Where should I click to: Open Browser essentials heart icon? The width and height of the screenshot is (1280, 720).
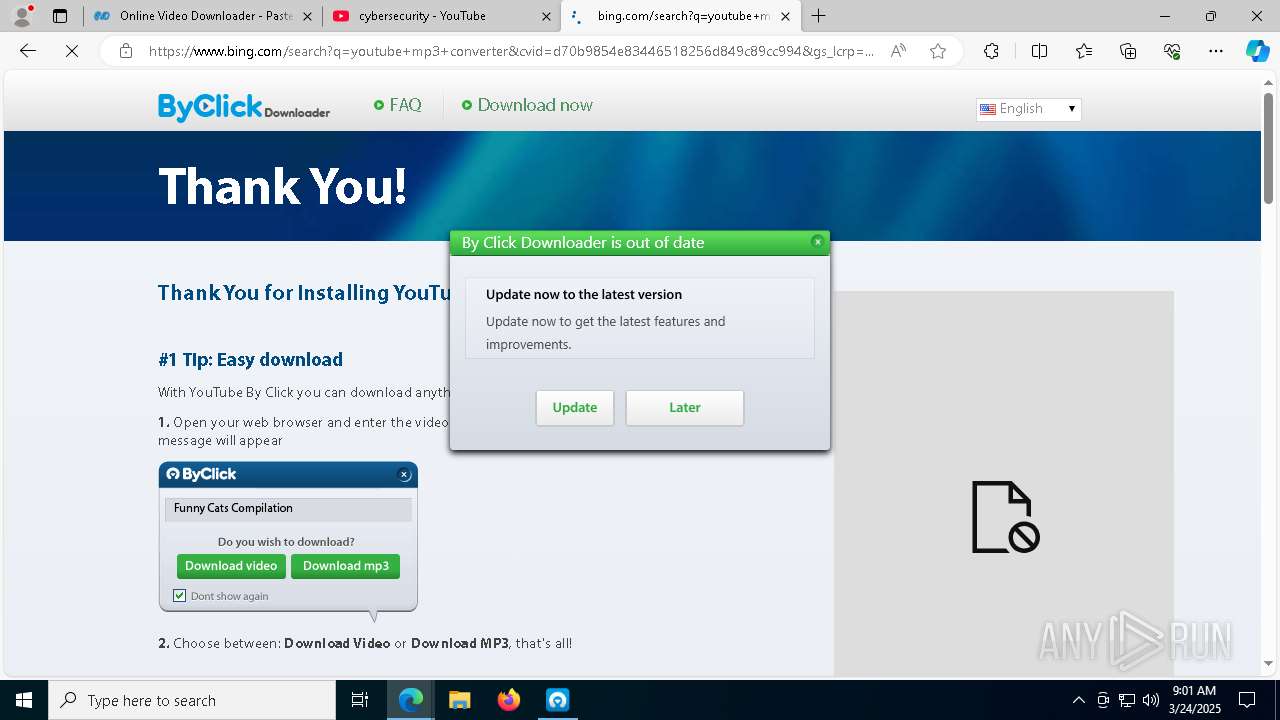(x=1172, y=51)
